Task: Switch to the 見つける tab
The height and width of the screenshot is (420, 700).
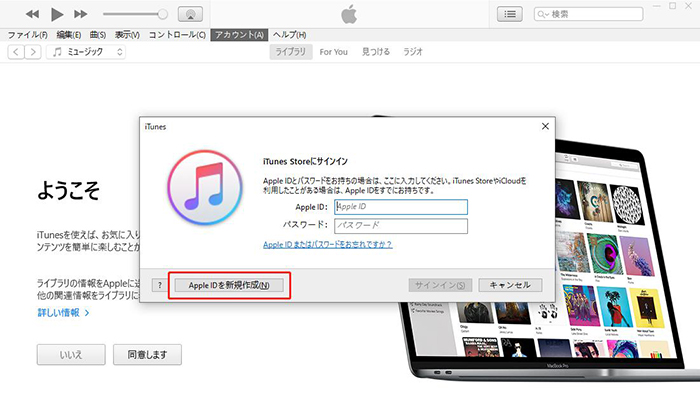Action: point(375,52)
